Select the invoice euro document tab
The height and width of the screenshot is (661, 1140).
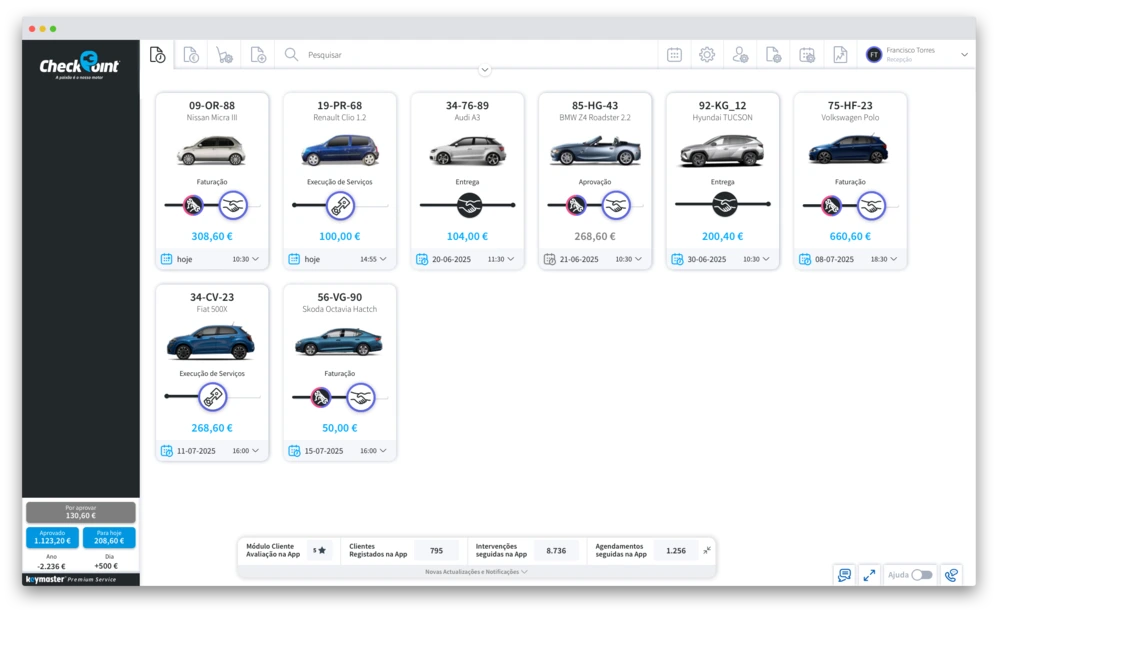(x=191, y=55)
